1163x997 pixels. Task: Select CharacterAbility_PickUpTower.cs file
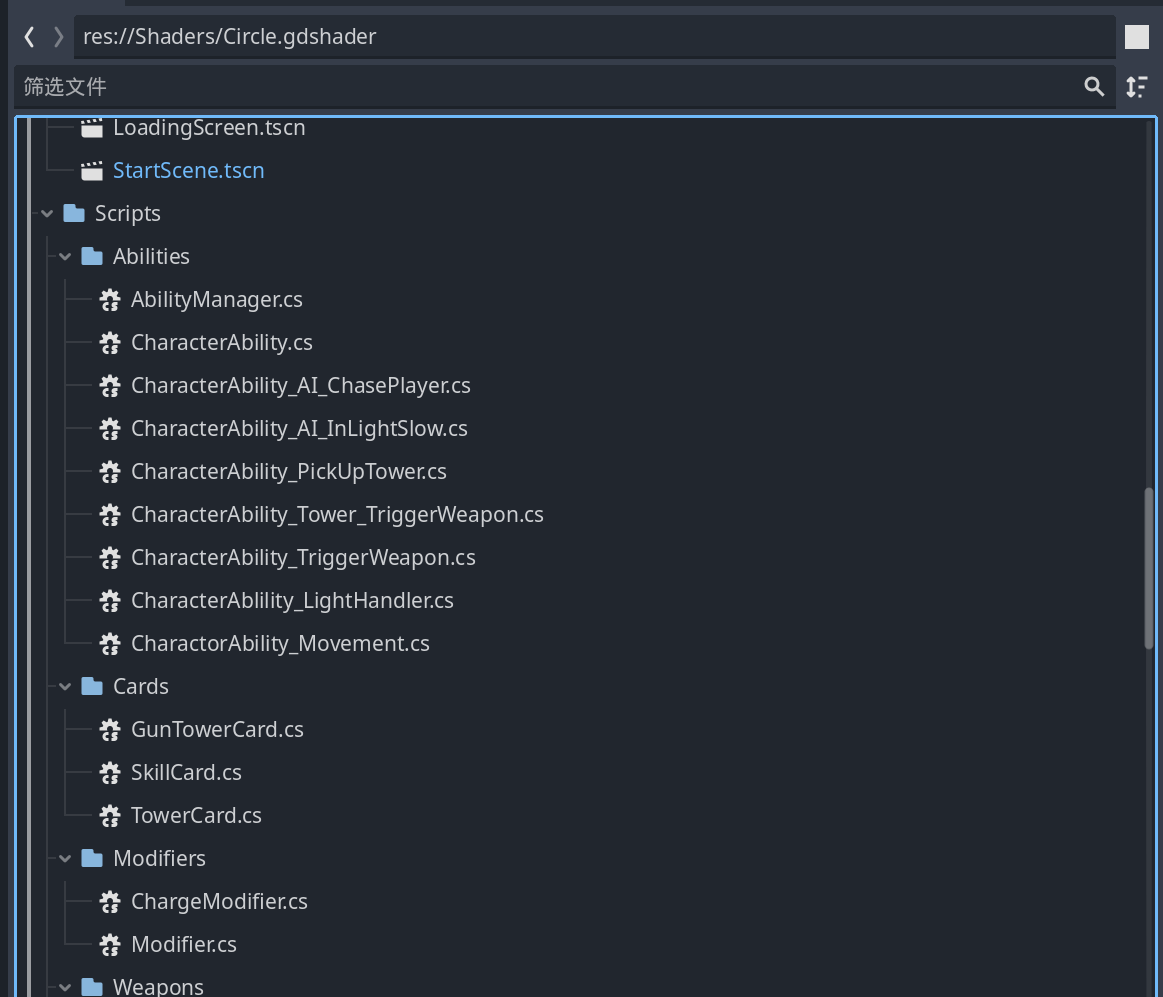point(289,472)
